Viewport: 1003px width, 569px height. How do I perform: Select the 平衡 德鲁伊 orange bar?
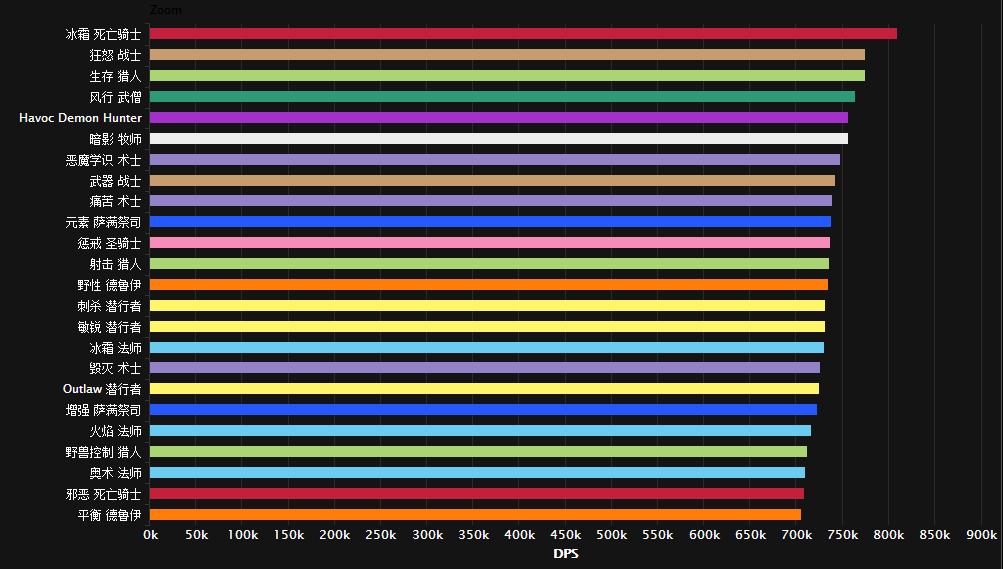[475, 515]
